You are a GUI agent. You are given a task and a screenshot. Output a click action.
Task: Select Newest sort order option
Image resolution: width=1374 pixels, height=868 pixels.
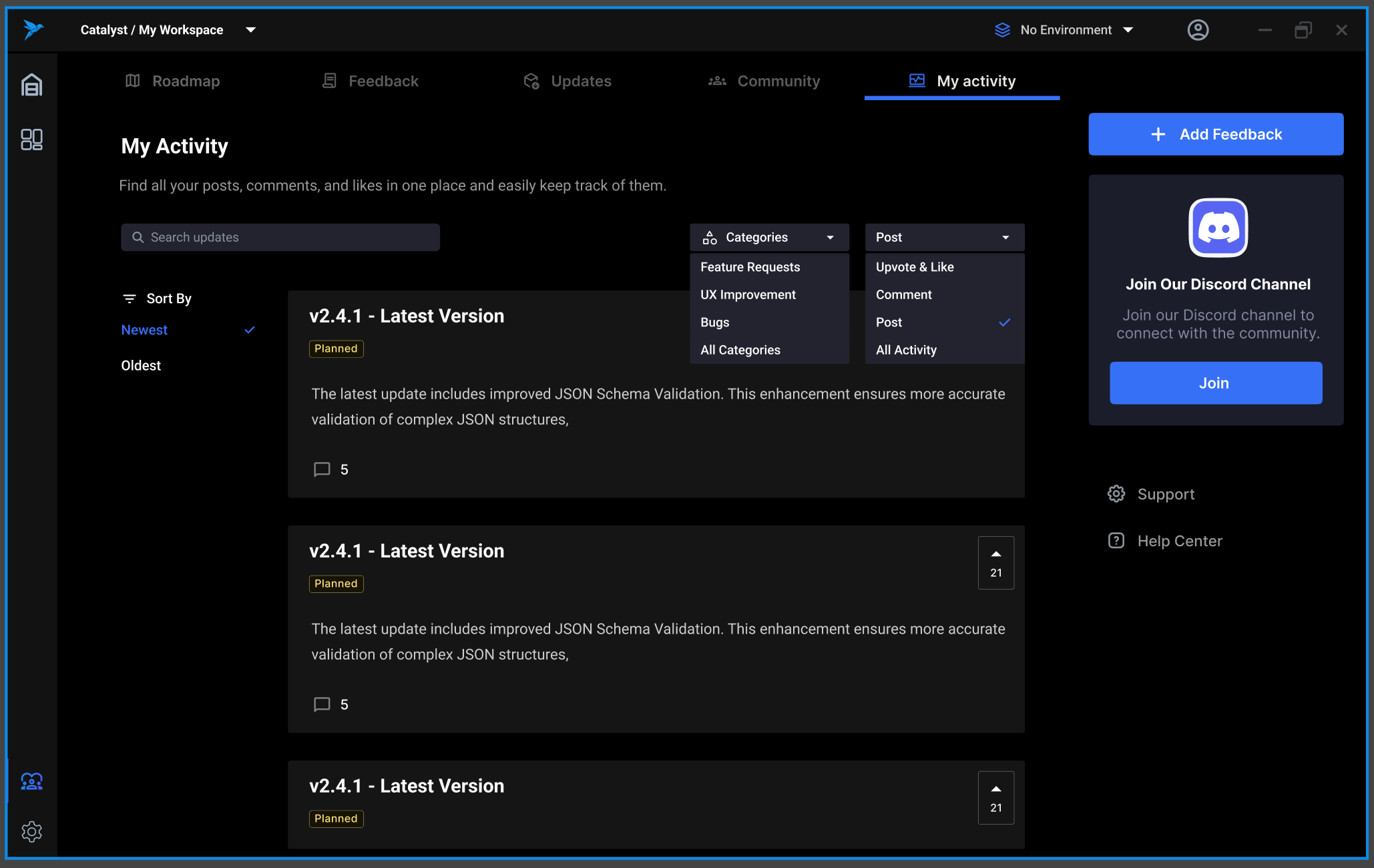pos(144,329)
